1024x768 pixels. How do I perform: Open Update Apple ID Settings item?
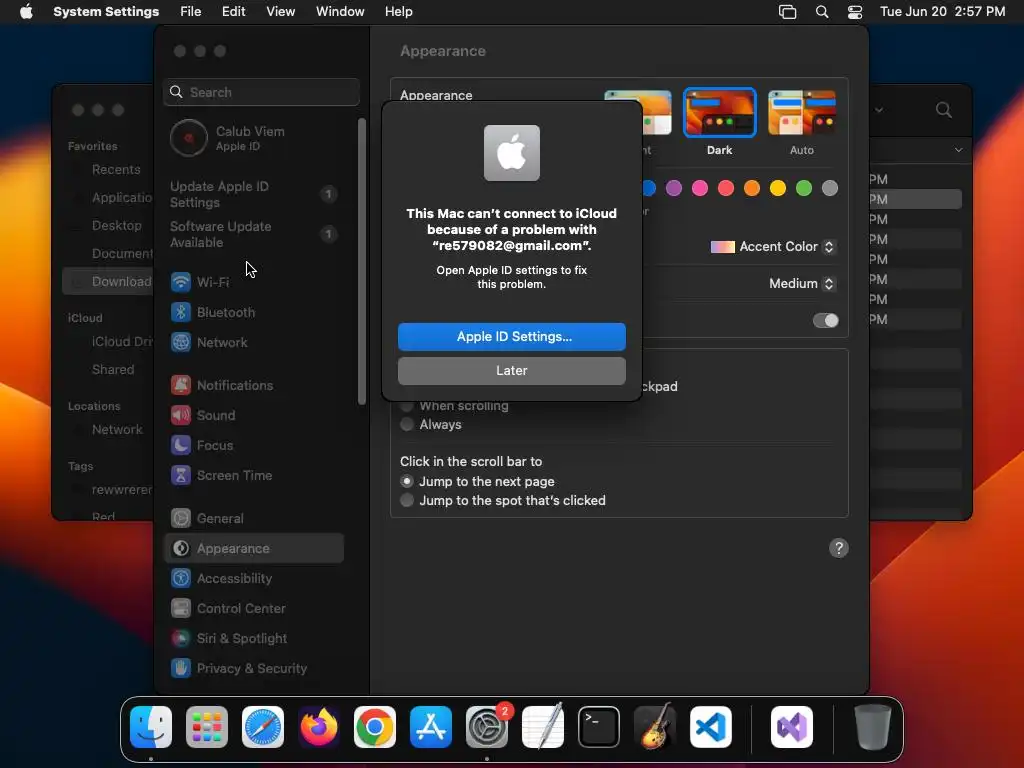tap(255, 195)
